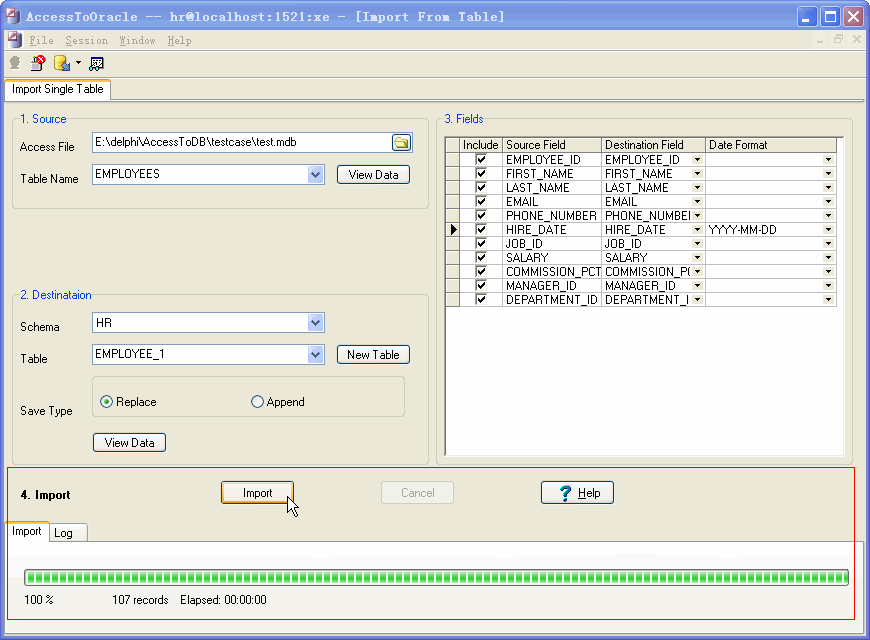The height and width of the screenshot is (640, 870).
Task: Click the rightmost toolbar icon
Action: tap(97, 64)
